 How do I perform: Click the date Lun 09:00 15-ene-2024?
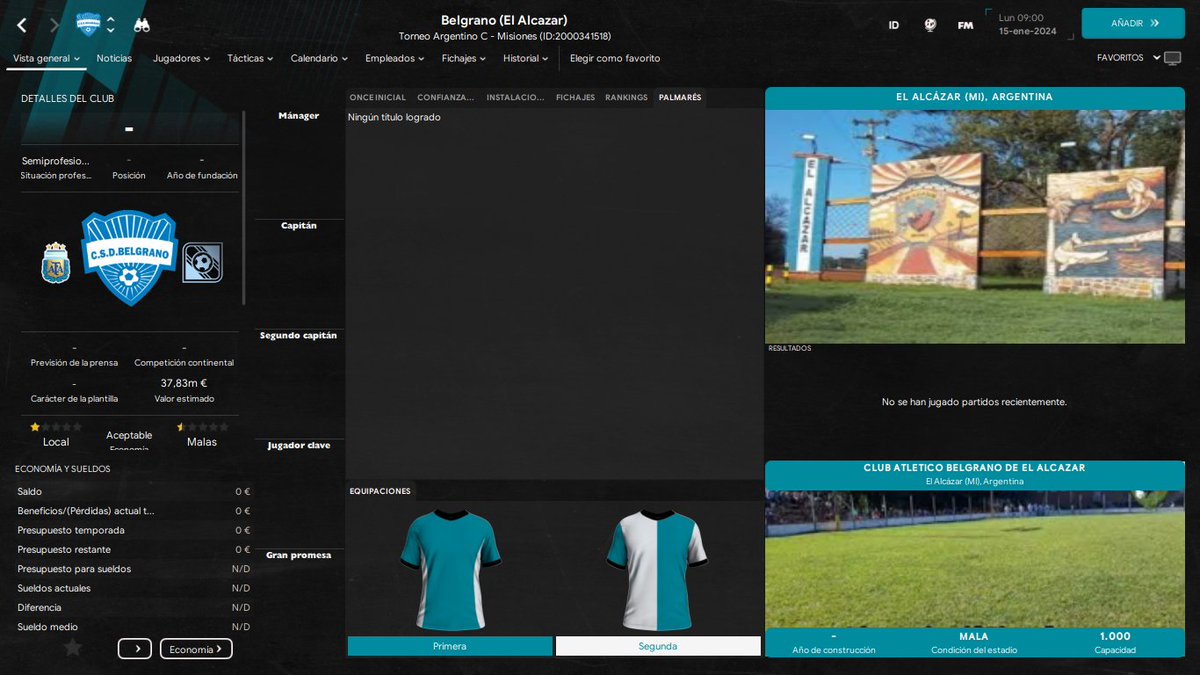coord(1027,24)
